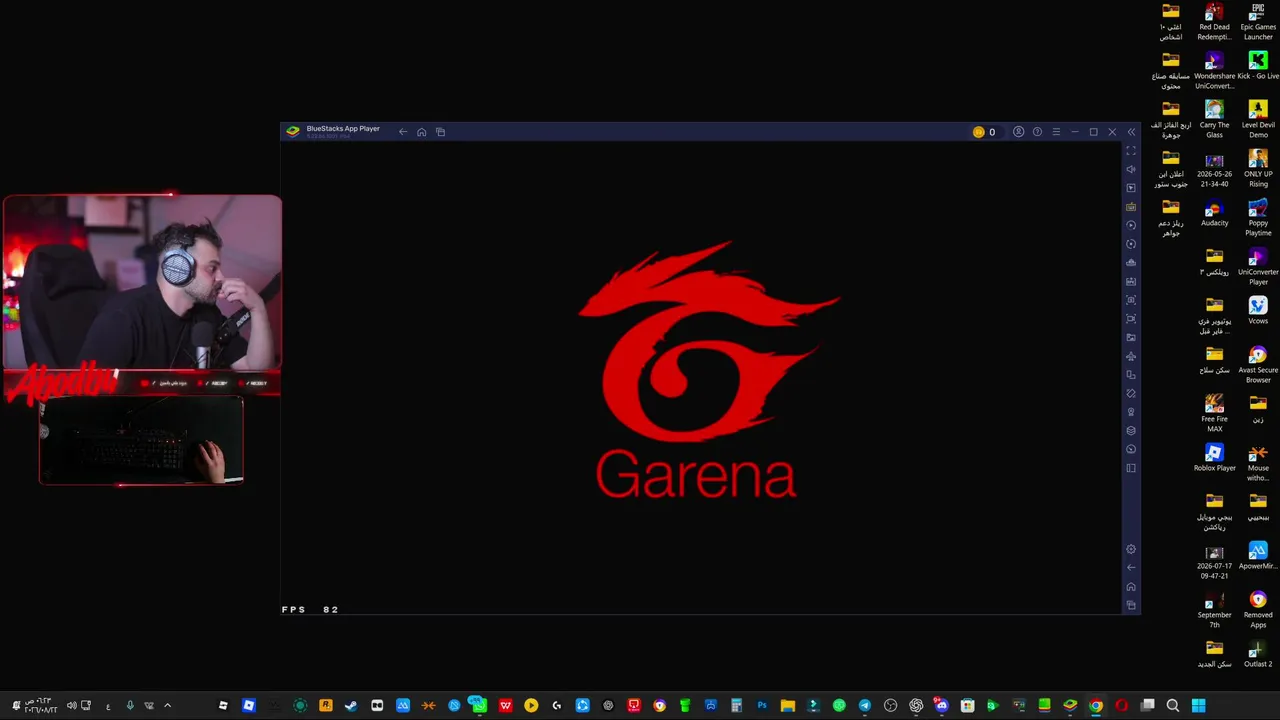
Task: Open the sync operations sidebar icon
Action: pos(1131,225)
